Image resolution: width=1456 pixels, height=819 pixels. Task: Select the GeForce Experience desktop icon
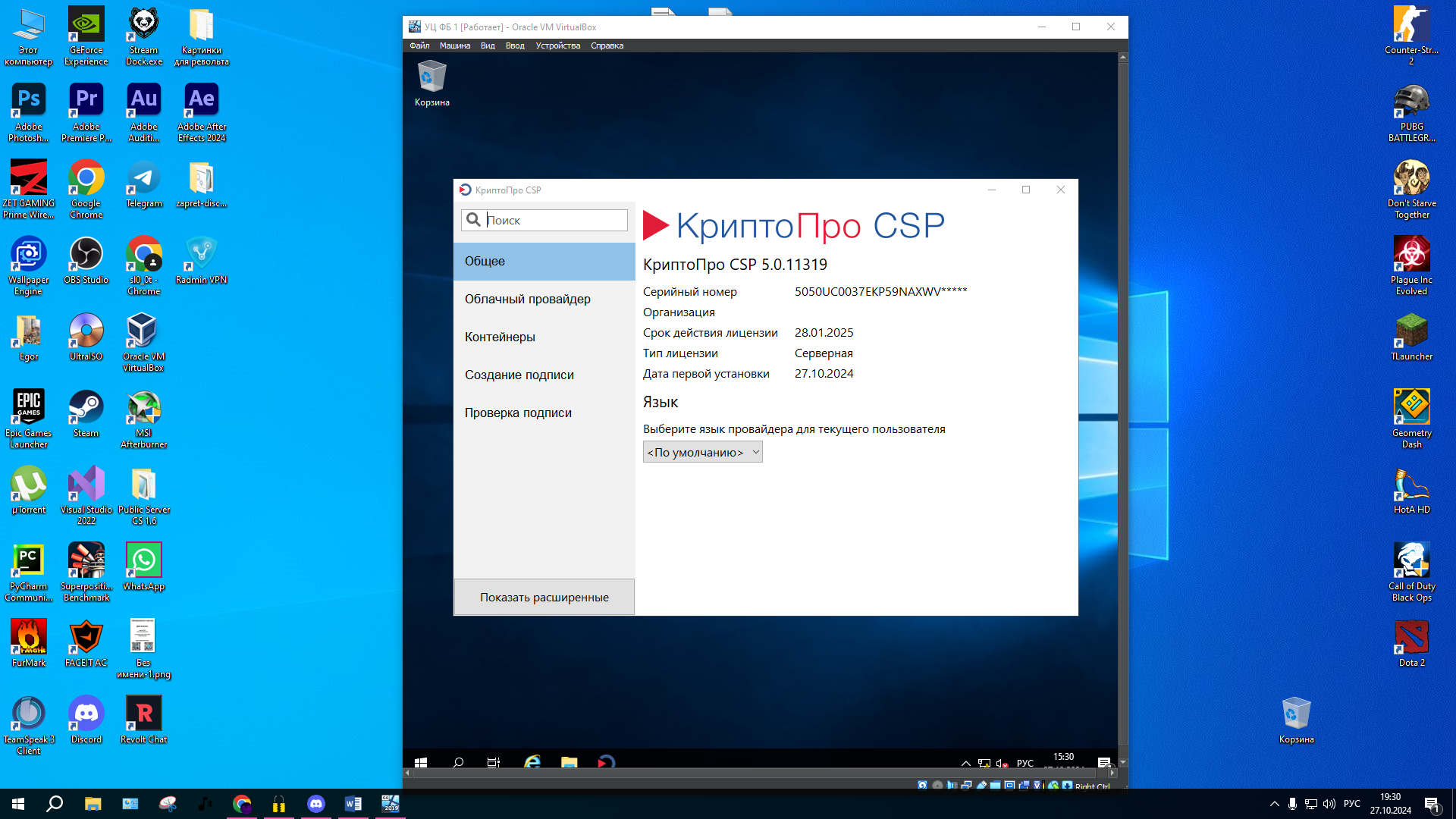pos(86,36)
